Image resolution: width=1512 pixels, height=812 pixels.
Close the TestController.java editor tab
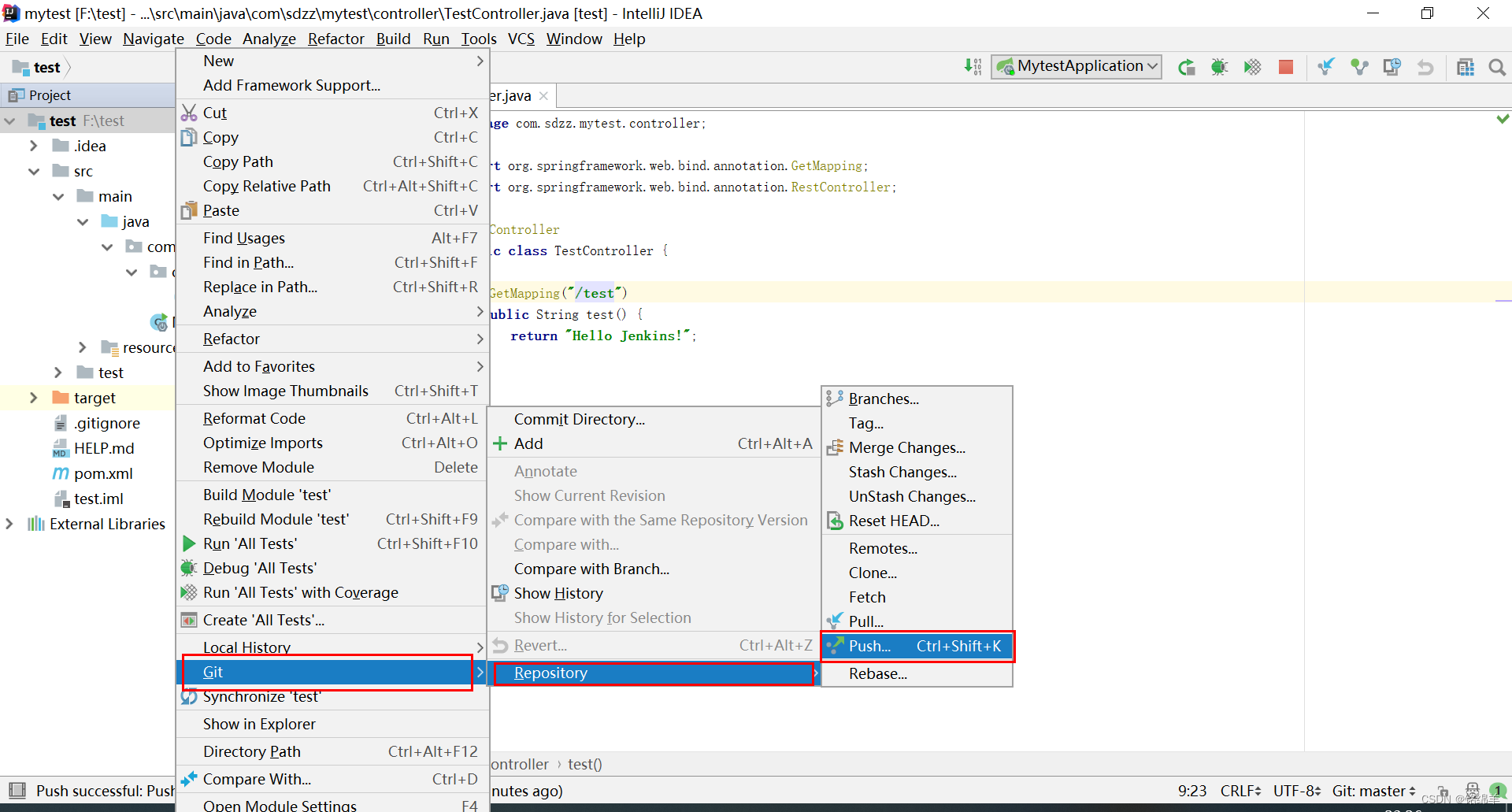click(543, 96)
